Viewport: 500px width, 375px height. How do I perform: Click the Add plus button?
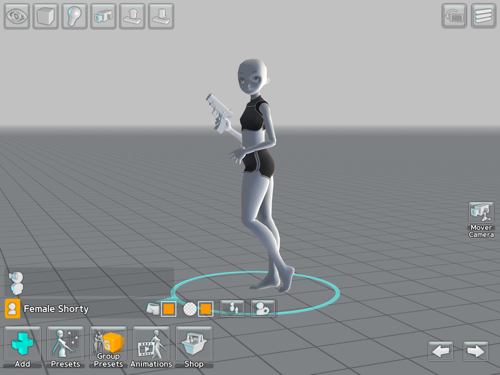coord(23,347)
